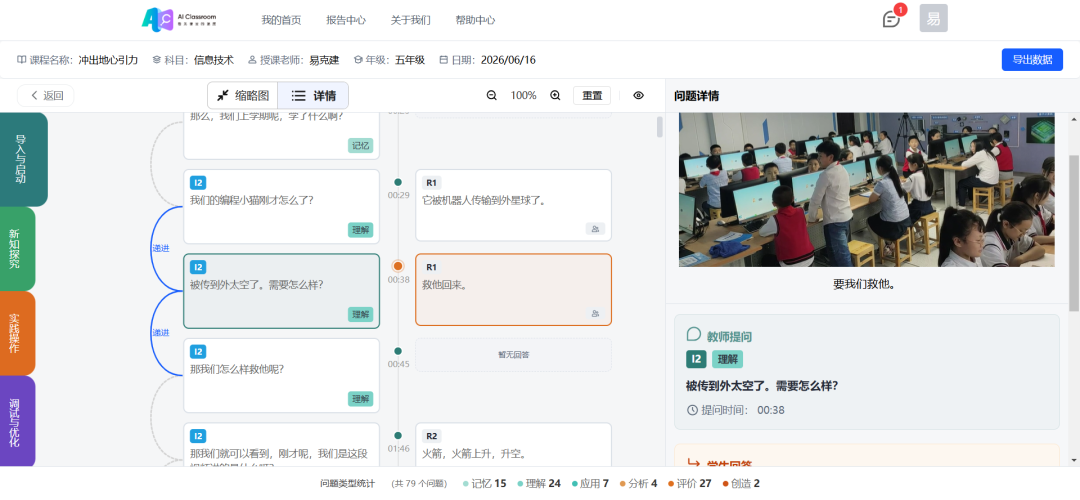The width and height of the screenshot is (1080, 500).
Task: Open 帮助中心 menu item
Action: click(x=475, y=20)
